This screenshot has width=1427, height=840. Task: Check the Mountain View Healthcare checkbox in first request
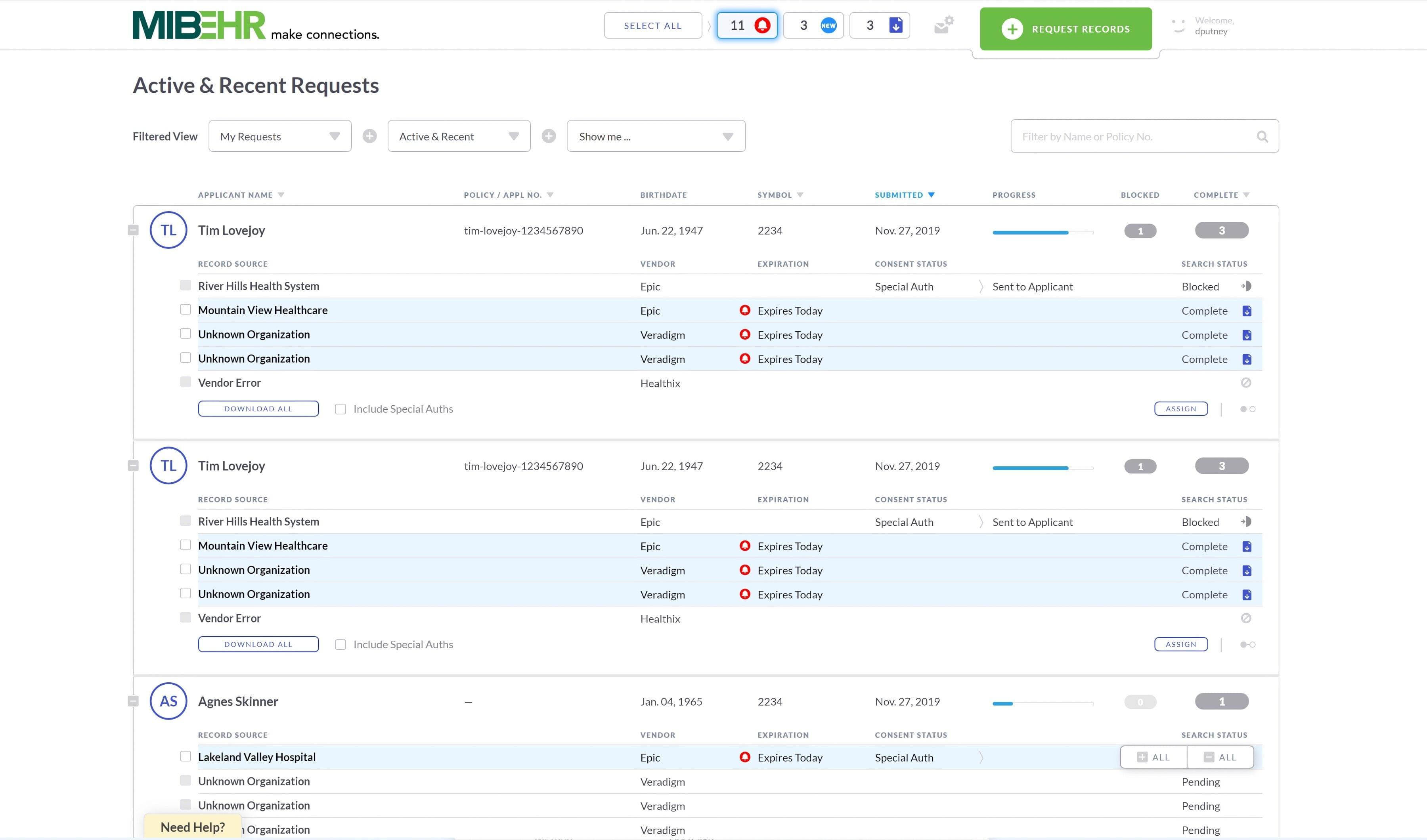185,309
